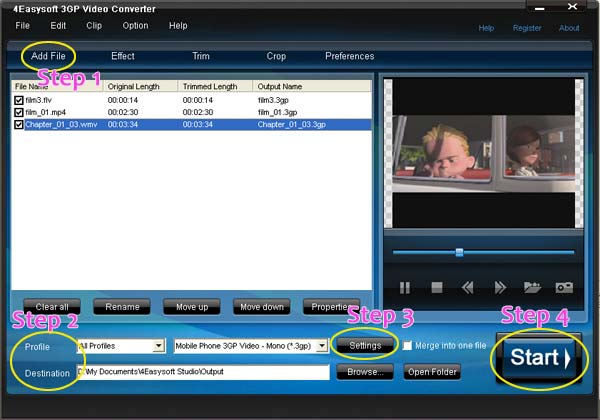Open the Clip menu

94,26
